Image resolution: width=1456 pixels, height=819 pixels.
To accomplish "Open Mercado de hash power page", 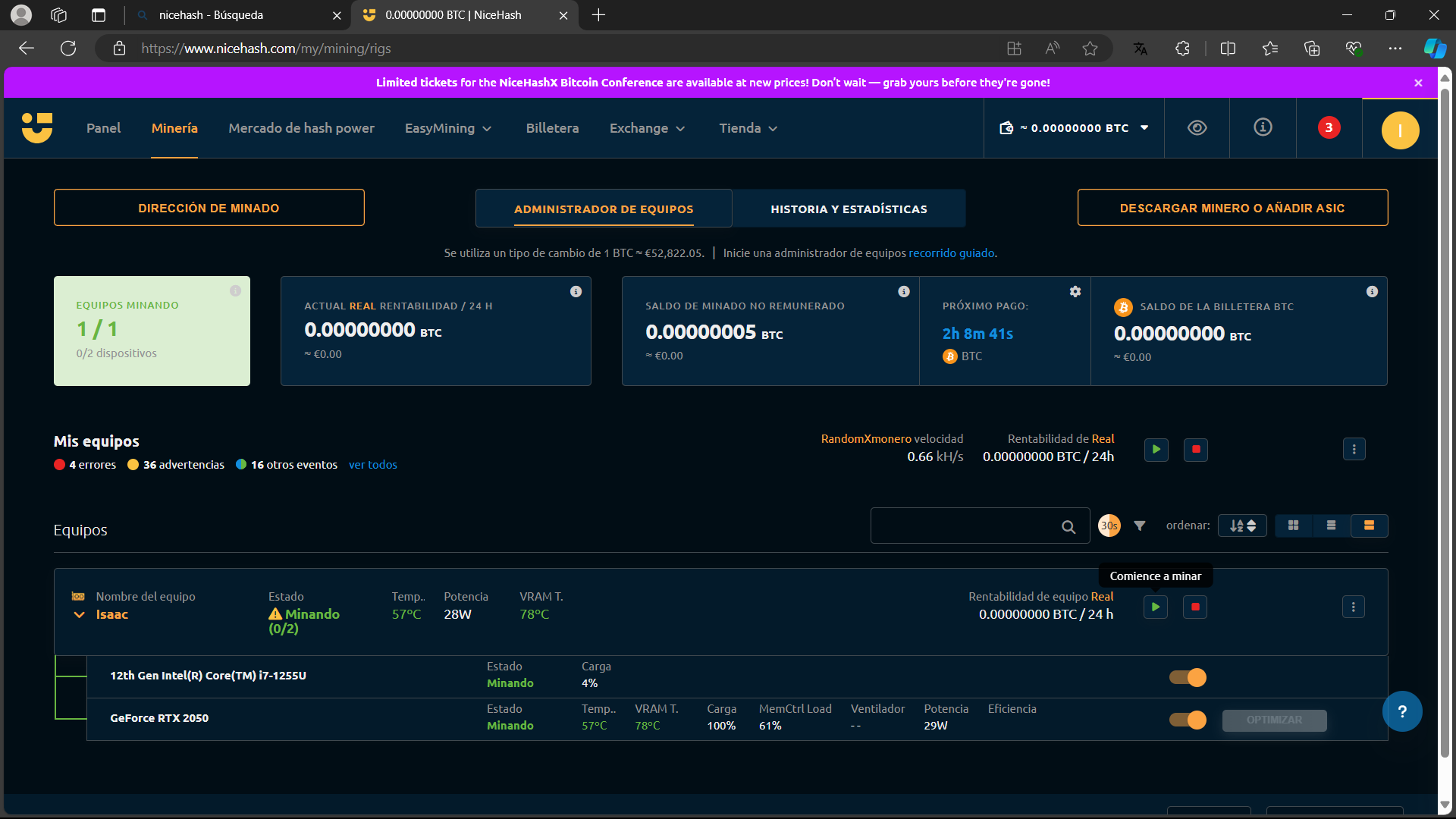I will coord(301,128).
